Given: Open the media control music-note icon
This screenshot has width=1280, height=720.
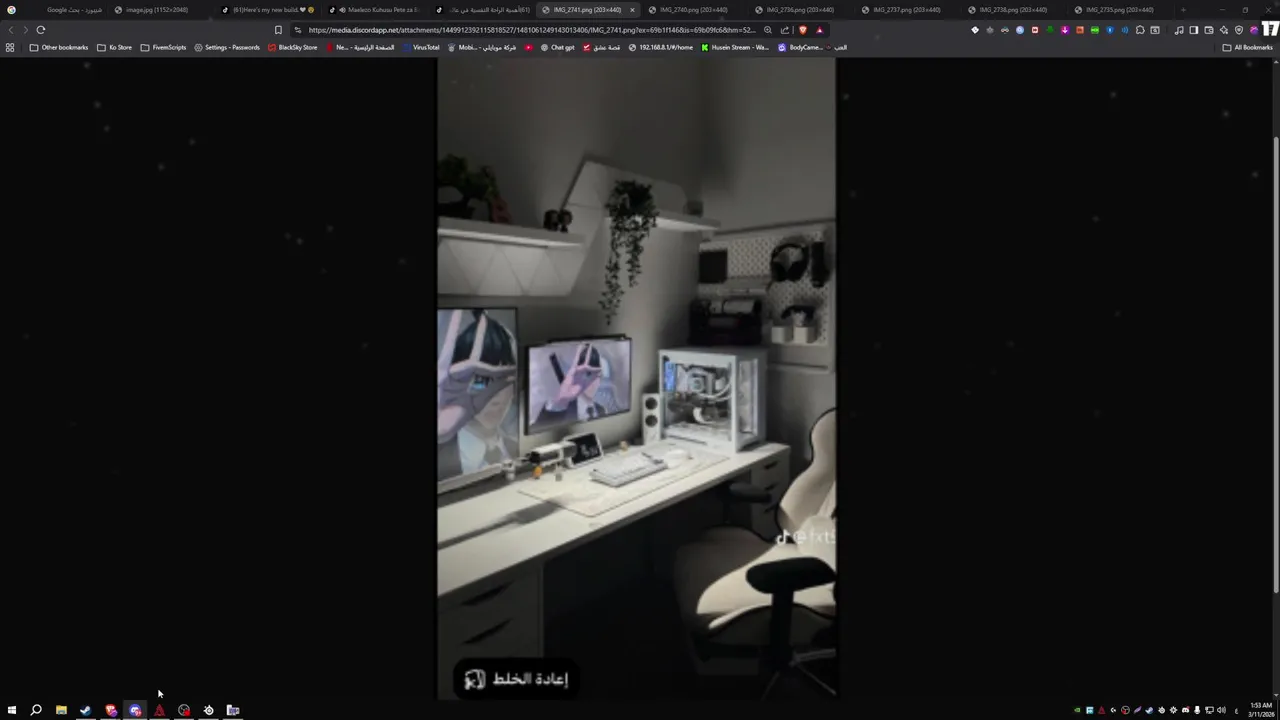Looking at the screenshot, I should point(1179,30).
